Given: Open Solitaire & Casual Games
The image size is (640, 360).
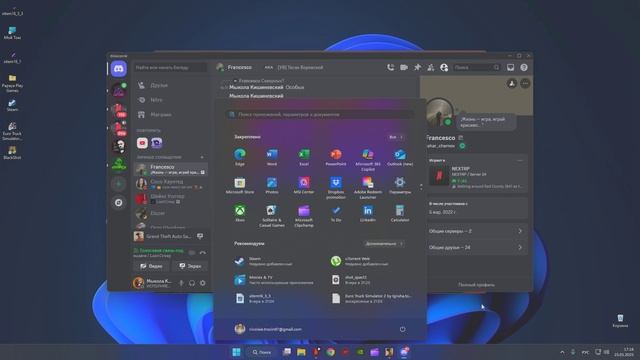Looking at the screenshot, I should pos(272,216).
